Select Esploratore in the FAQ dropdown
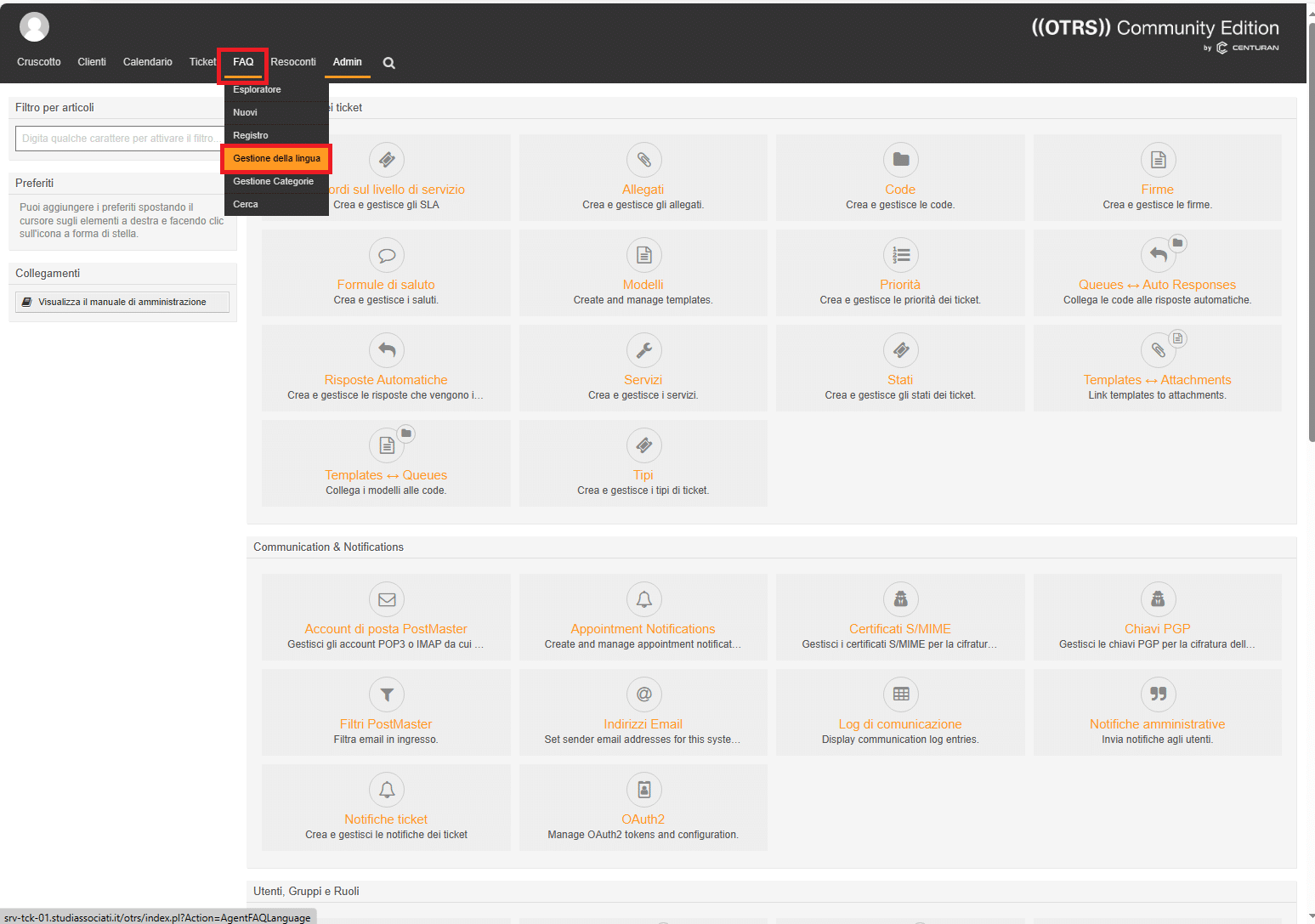1315x924 pixels. click(x=257, y=89)
